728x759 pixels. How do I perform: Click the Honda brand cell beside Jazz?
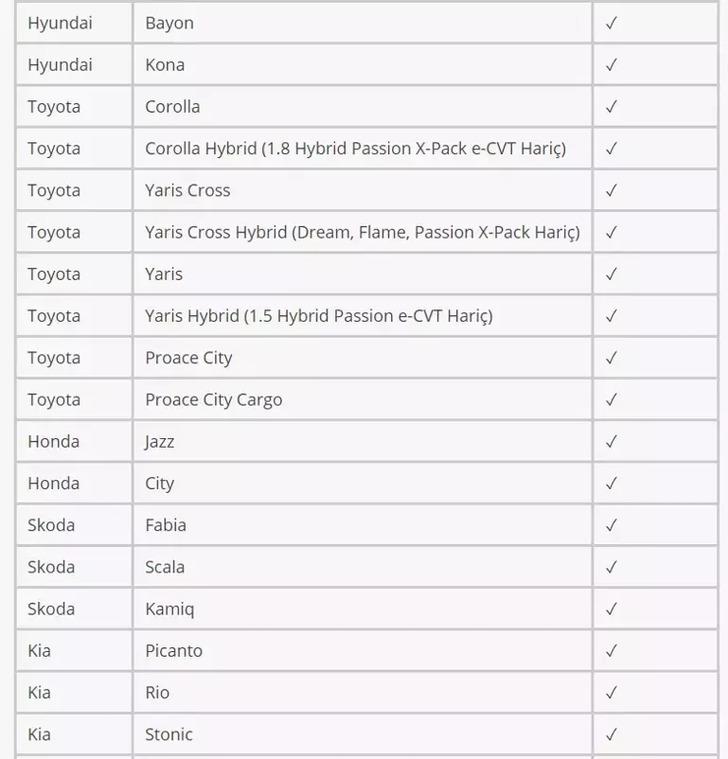tap(54, 441)
